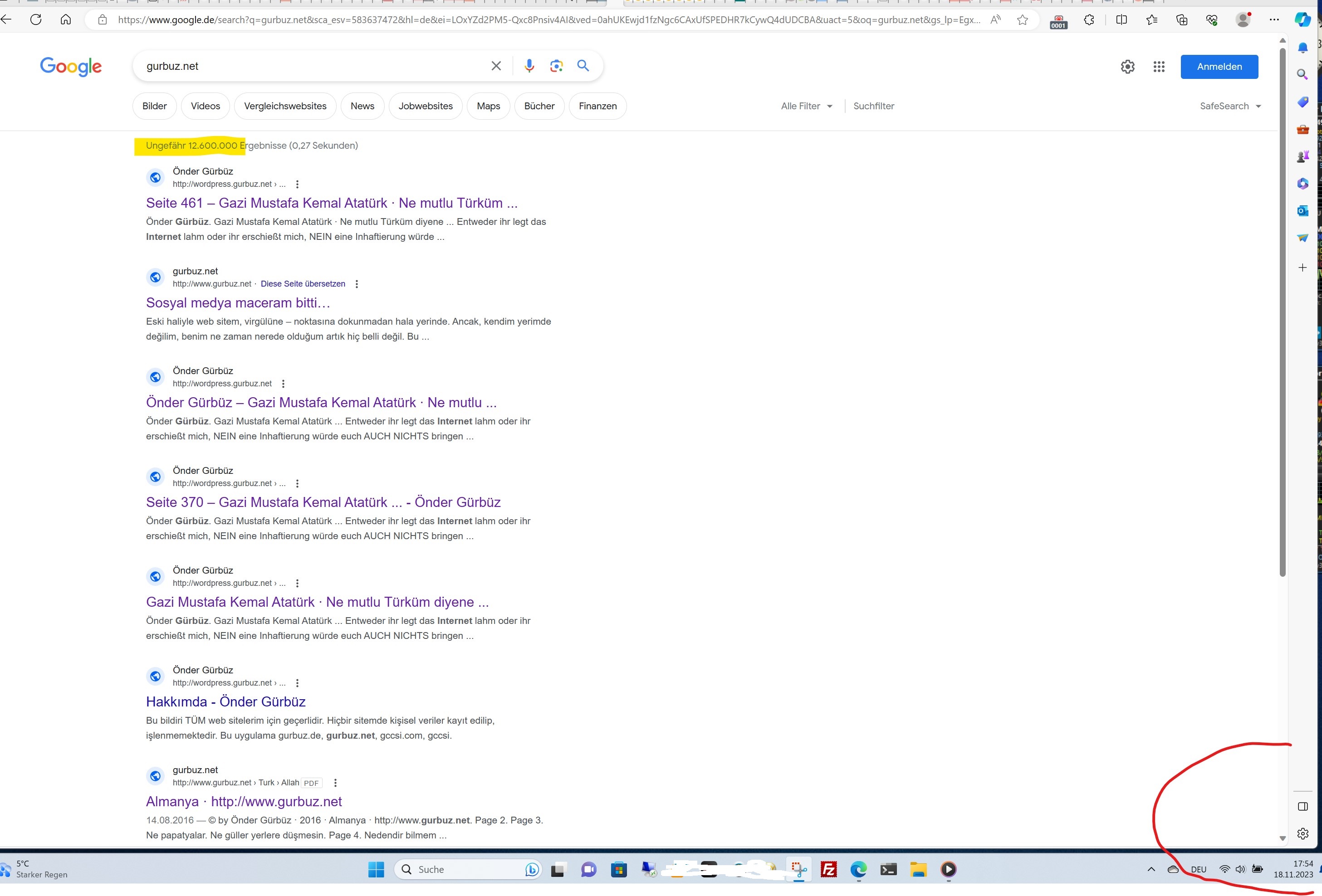
Task: Open the Collections icon
Action: pyautogui.click(x=1182, y=20)
